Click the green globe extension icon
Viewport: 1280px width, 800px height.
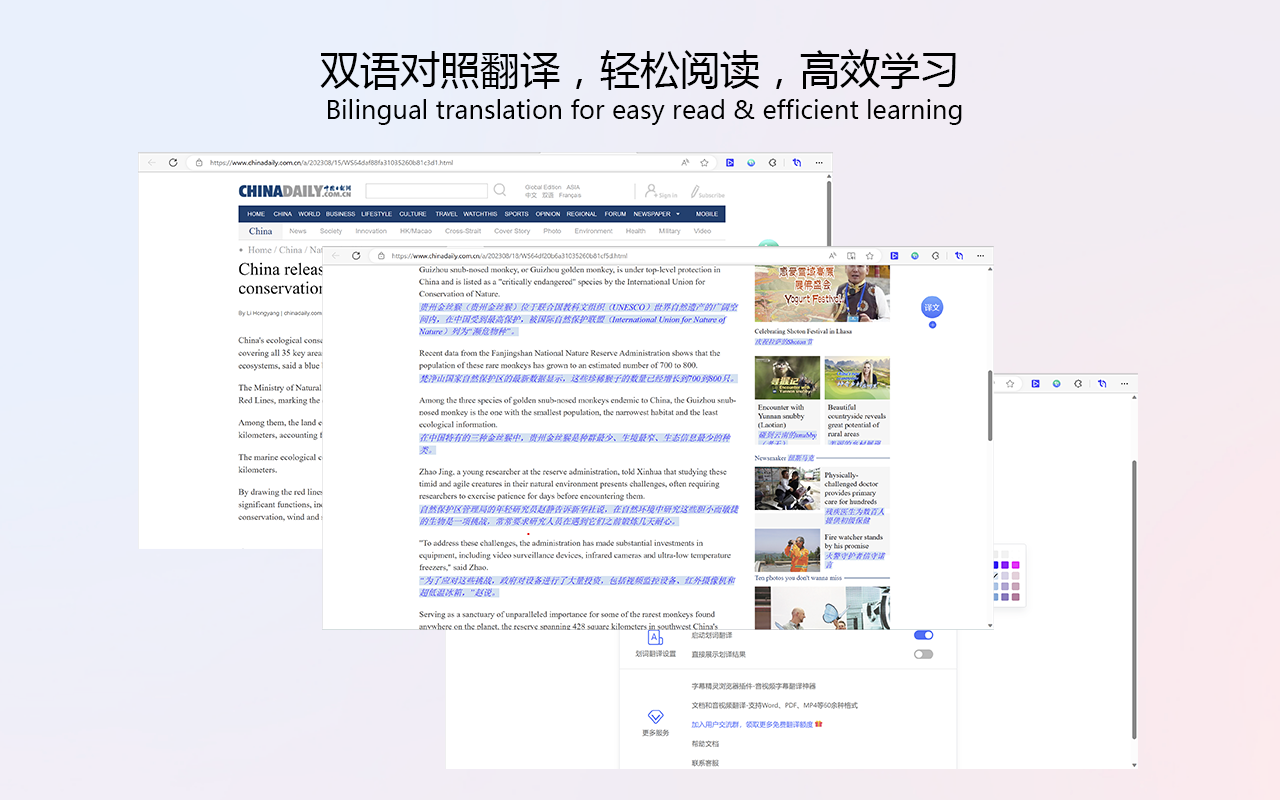(x=914, y=256)
